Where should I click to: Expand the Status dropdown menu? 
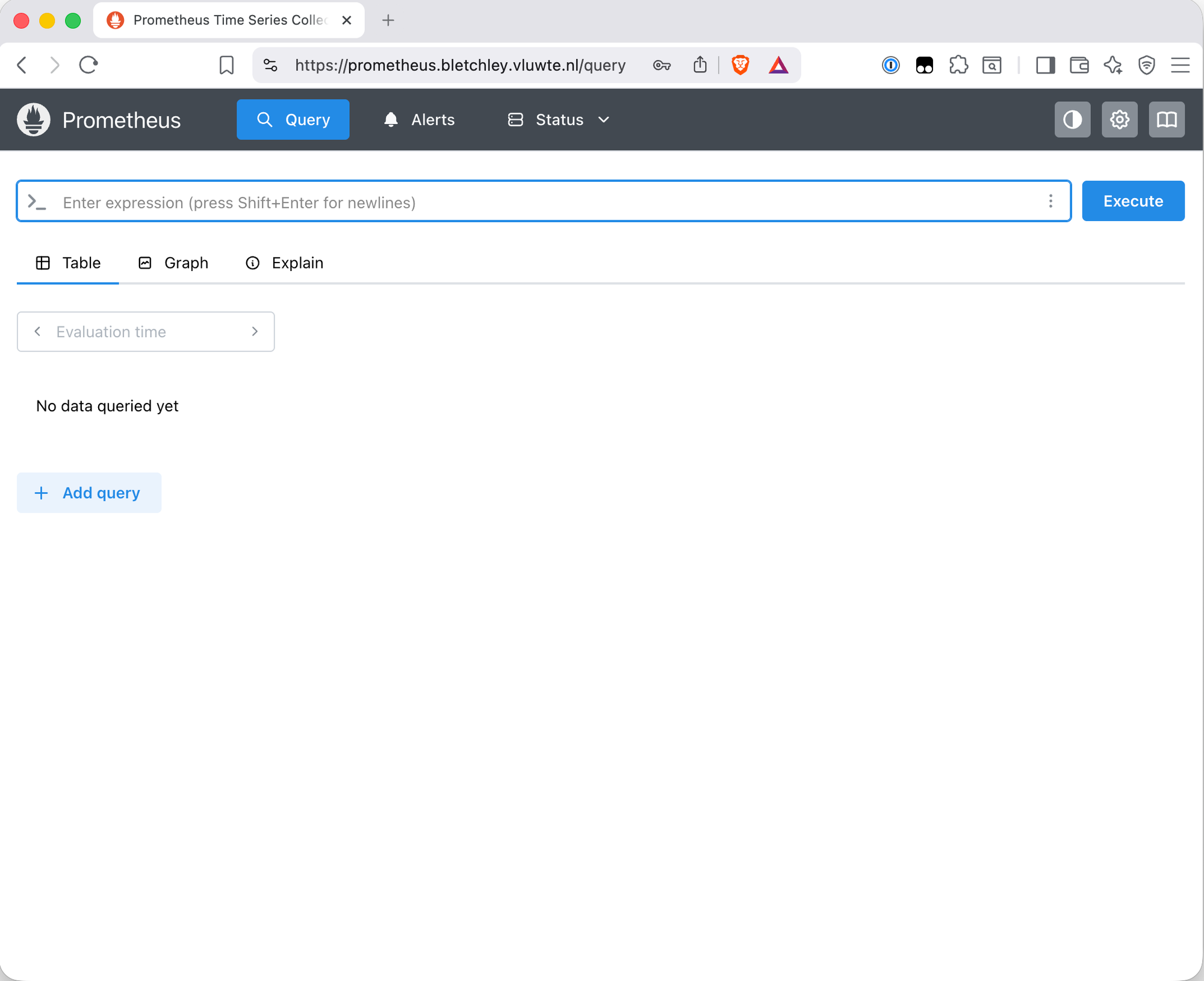coord(559,119)
